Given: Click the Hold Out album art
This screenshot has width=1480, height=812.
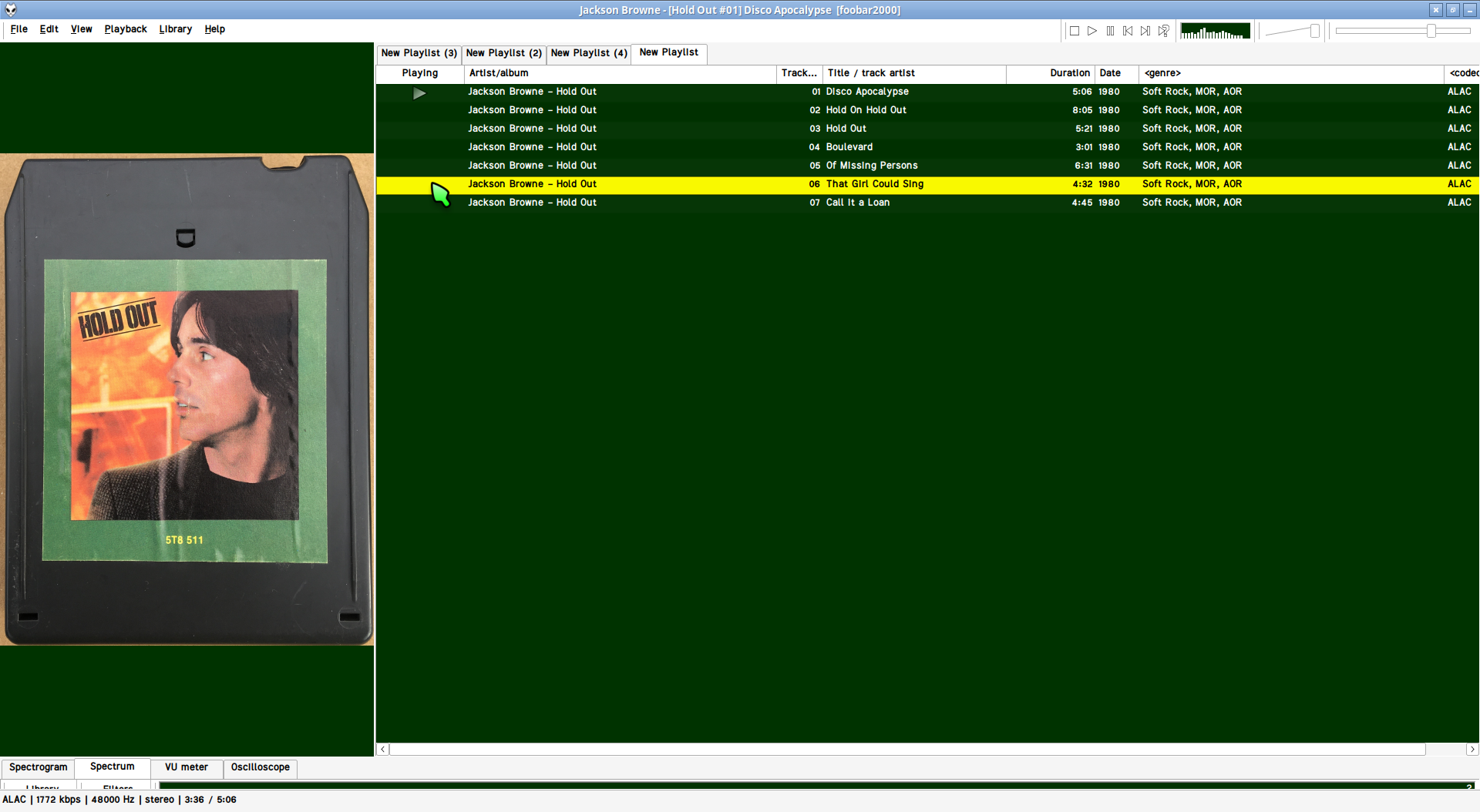Looking at the screenshot, I should click(187, 399).
